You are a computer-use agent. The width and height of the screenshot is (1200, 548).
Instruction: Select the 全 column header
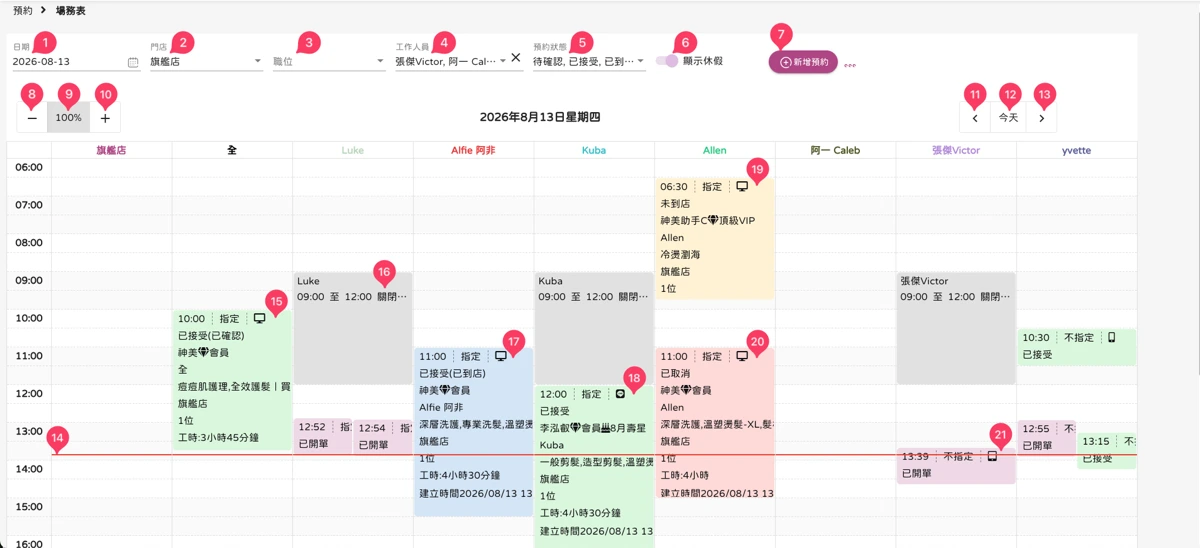(232, 150)
